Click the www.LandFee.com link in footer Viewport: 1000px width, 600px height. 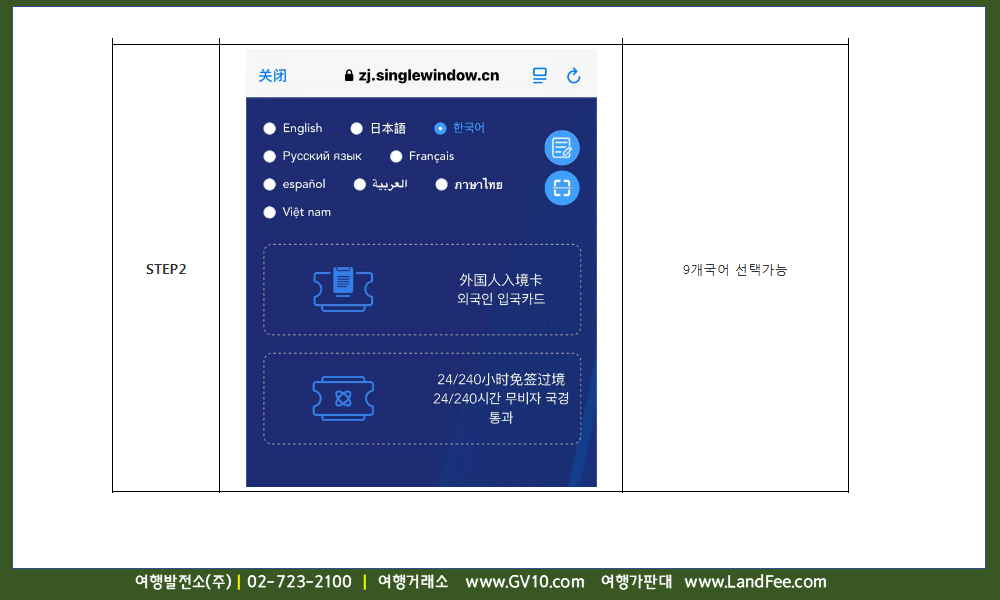point(755,582)
